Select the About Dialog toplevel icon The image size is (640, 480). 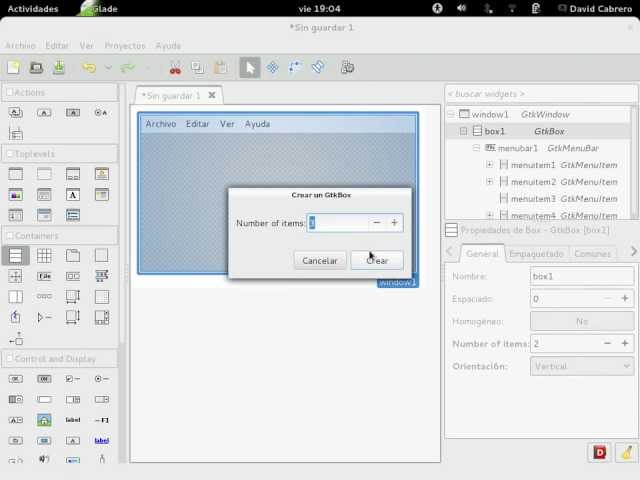102,174
